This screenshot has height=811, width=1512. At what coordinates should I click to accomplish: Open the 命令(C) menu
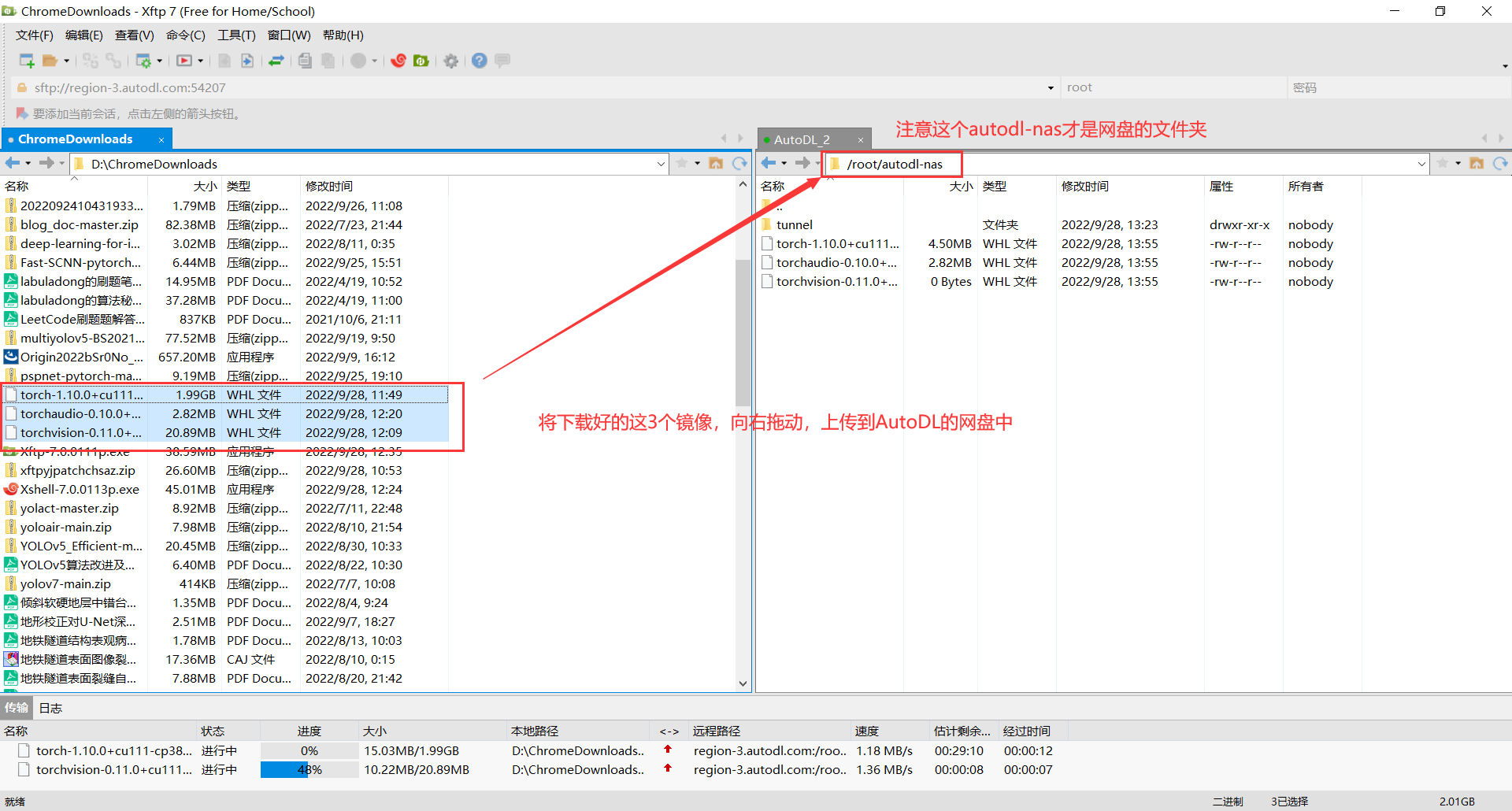(x=186, y=35)
